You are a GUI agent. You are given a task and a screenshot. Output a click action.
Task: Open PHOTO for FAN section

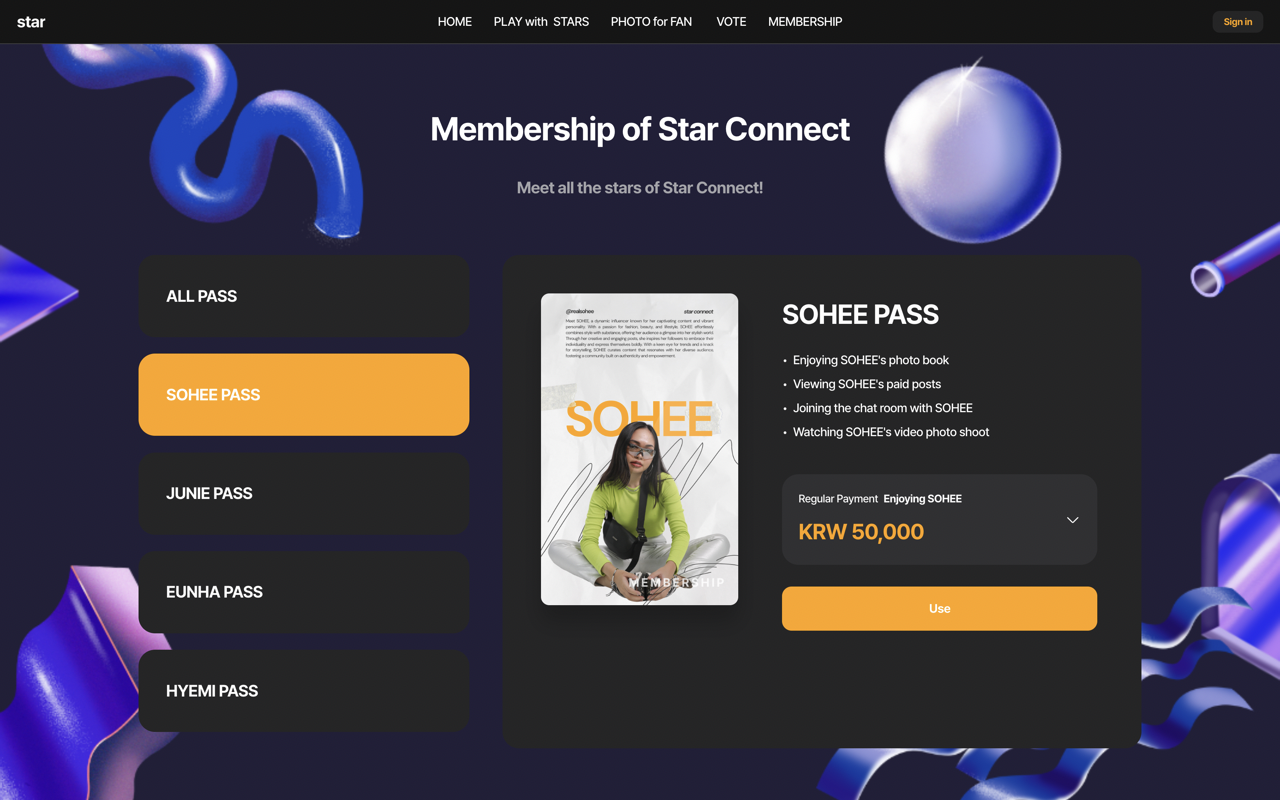pos(651,22)
